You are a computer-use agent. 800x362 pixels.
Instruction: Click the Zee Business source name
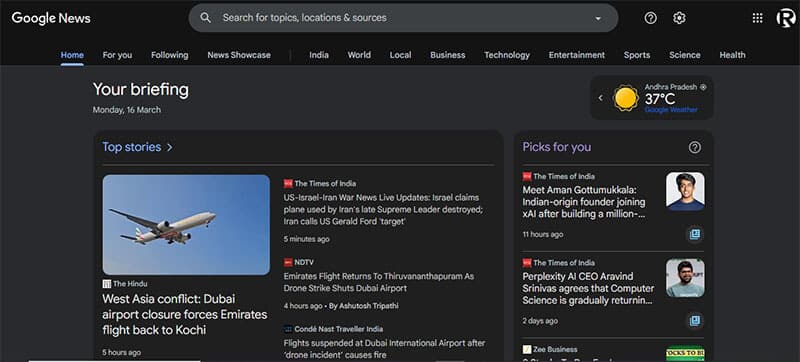[x=555, y=349]
